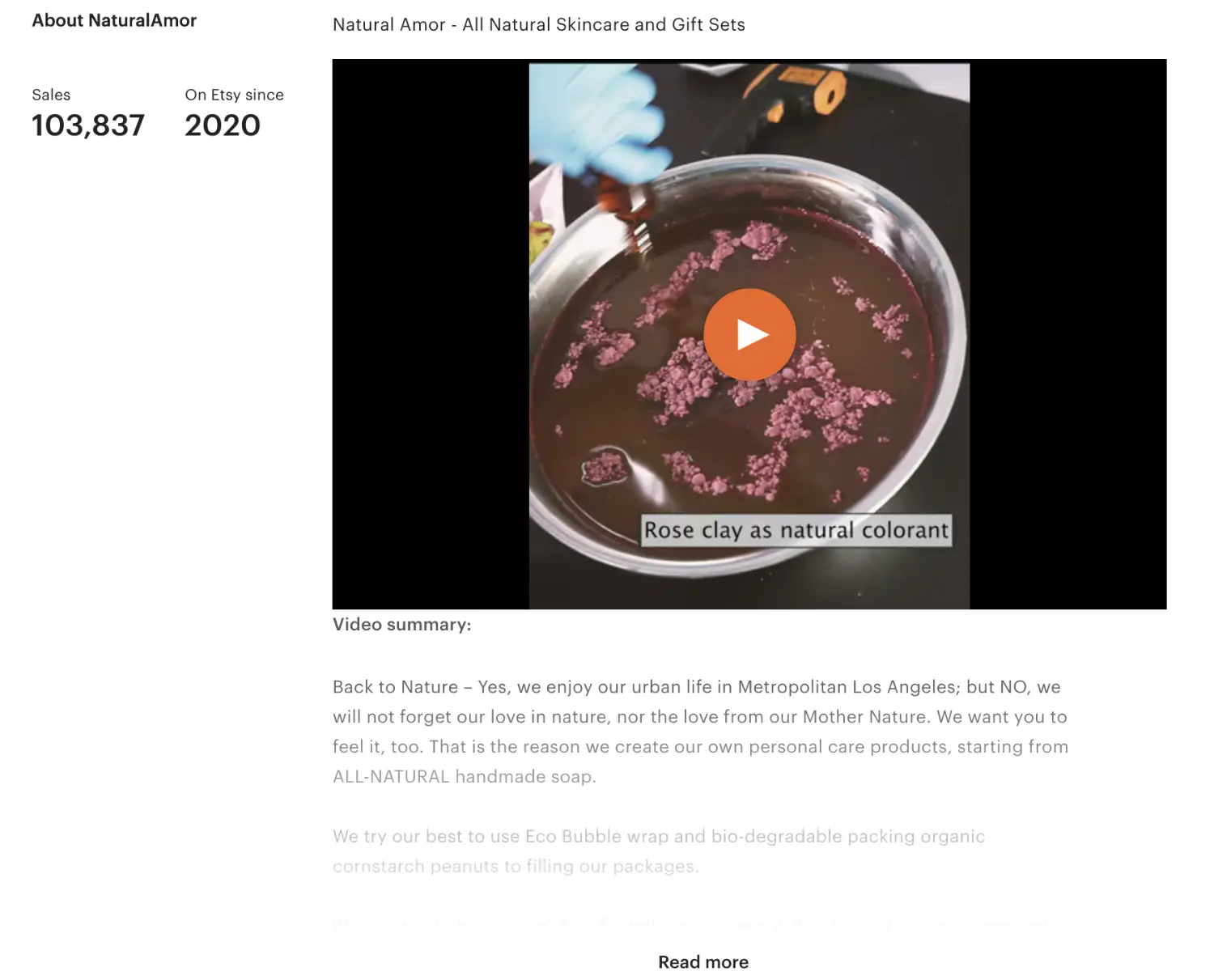Click the small clay clump at the bowl's lower left
Image resolution: width=1214 pixels, height=980 pixels.
604,468
